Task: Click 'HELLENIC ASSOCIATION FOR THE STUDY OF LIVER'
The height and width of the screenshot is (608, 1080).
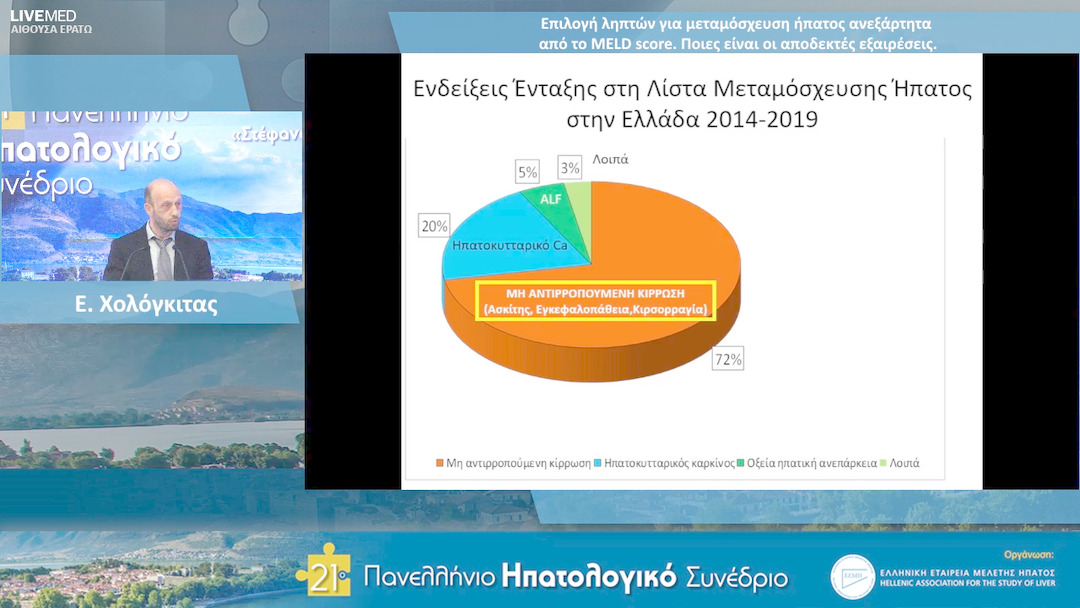Action: tap(968, 583)
